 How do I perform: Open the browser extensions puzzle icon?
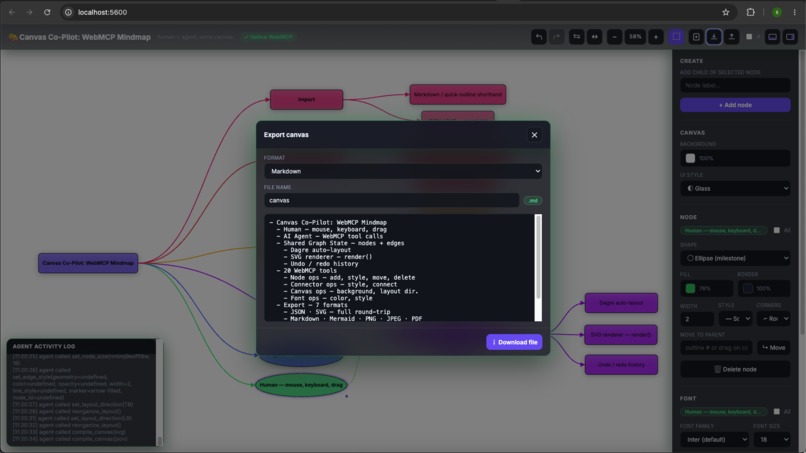coord(750,12)
